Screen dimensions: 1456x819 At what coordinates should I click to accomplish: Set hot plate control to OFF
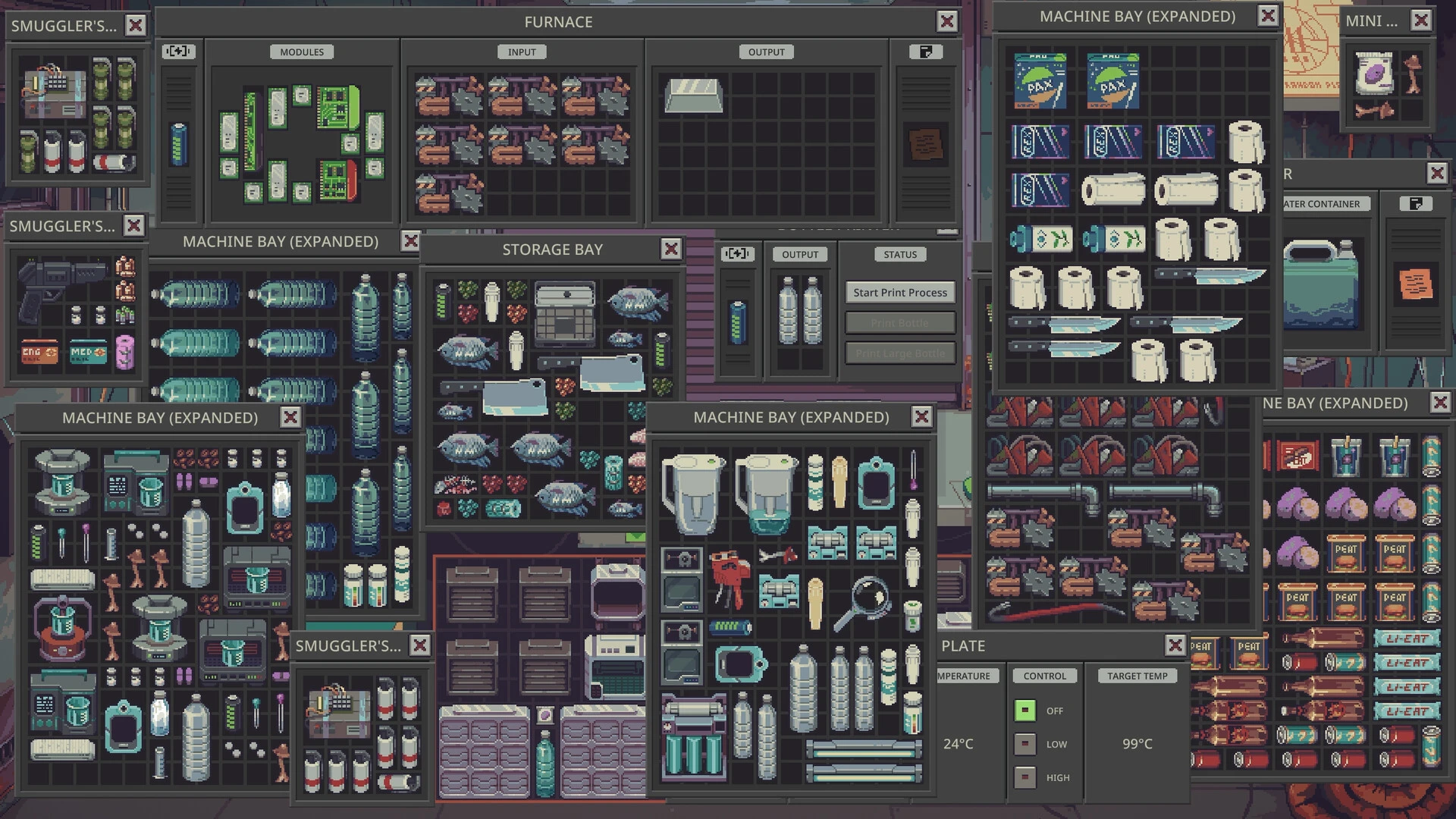[x=1025, y=711]
